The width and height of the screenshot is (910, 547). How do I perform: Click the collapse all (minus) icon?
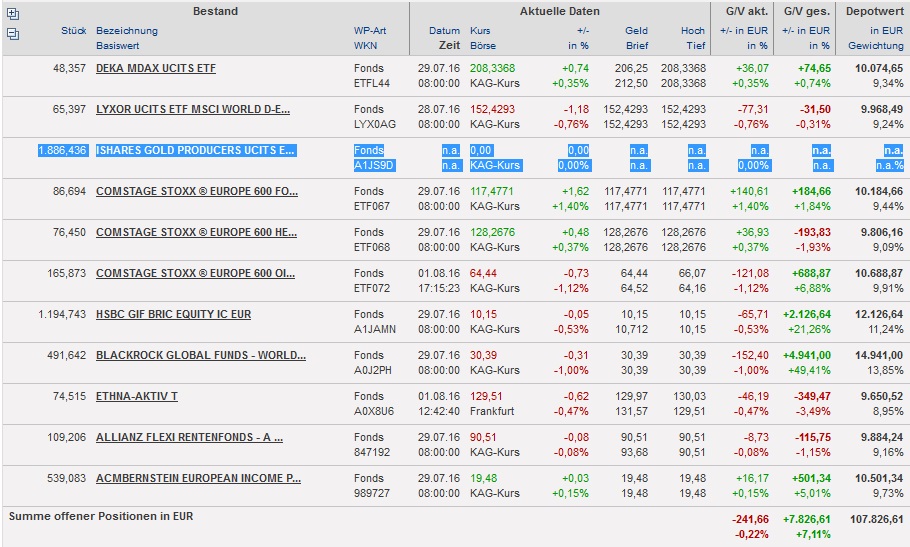pyautogui.click(x=13, y=34)
